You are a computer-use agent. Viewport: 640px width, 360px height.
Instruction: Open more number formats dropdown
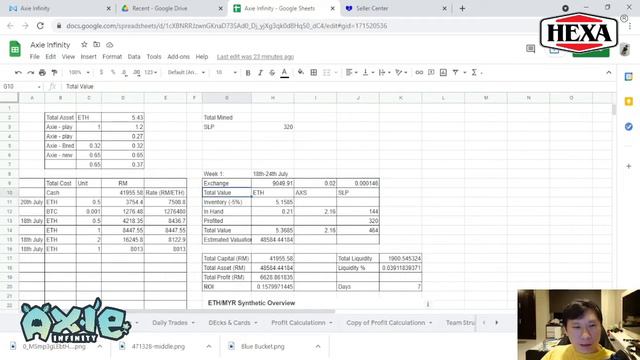151,73
